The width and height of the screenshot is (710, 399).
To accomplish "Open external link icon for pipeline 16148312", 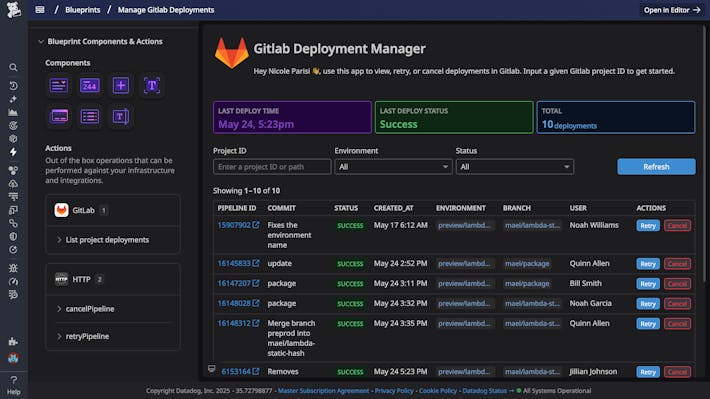I will point(256,323).
